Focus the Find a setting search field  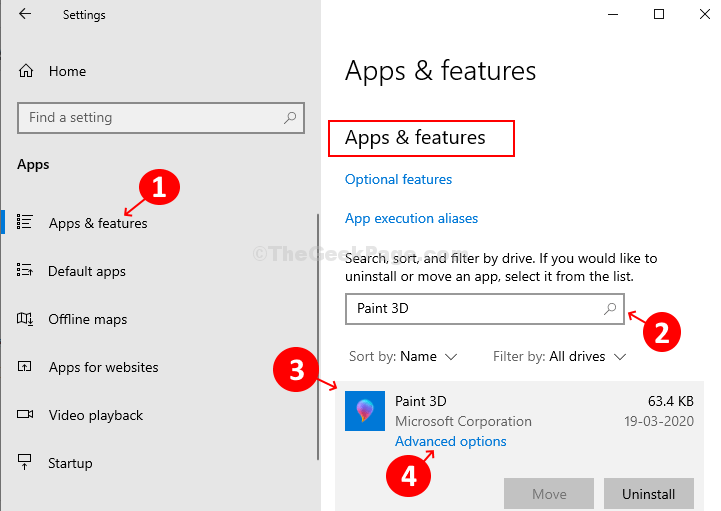click(161, 118)
